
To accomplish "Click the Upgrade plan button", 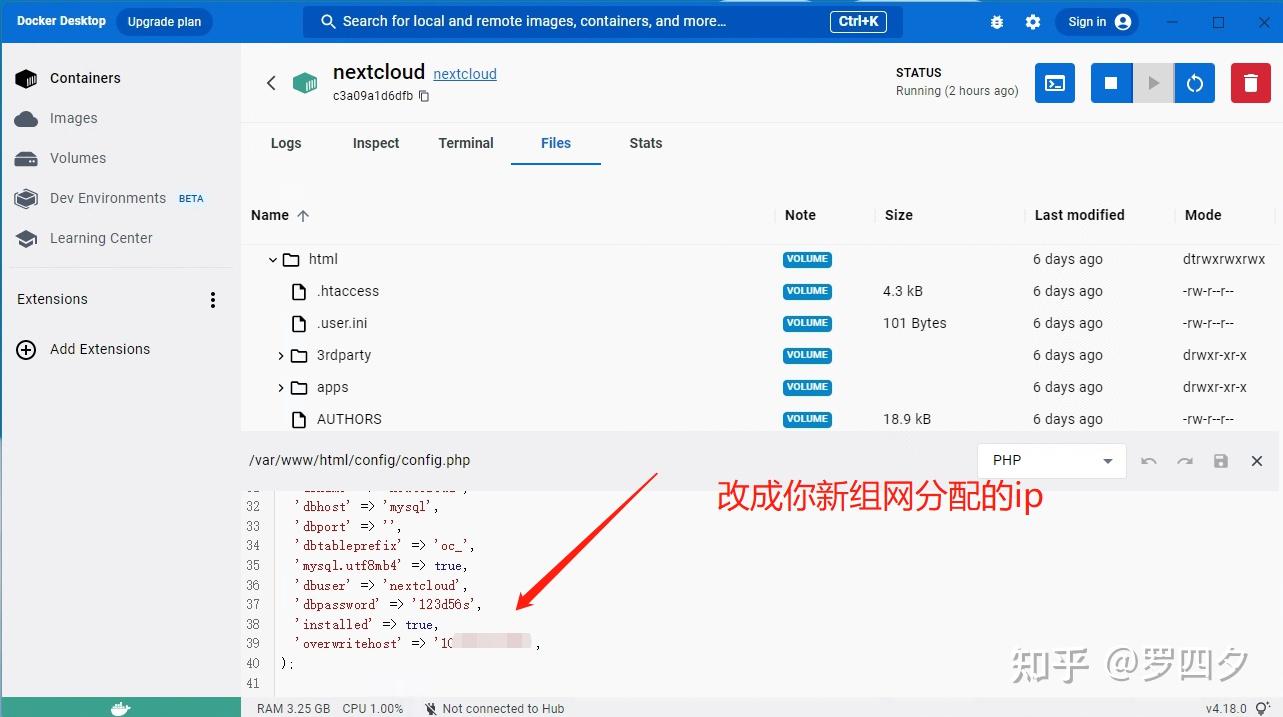I will click(x=163, y=21).
